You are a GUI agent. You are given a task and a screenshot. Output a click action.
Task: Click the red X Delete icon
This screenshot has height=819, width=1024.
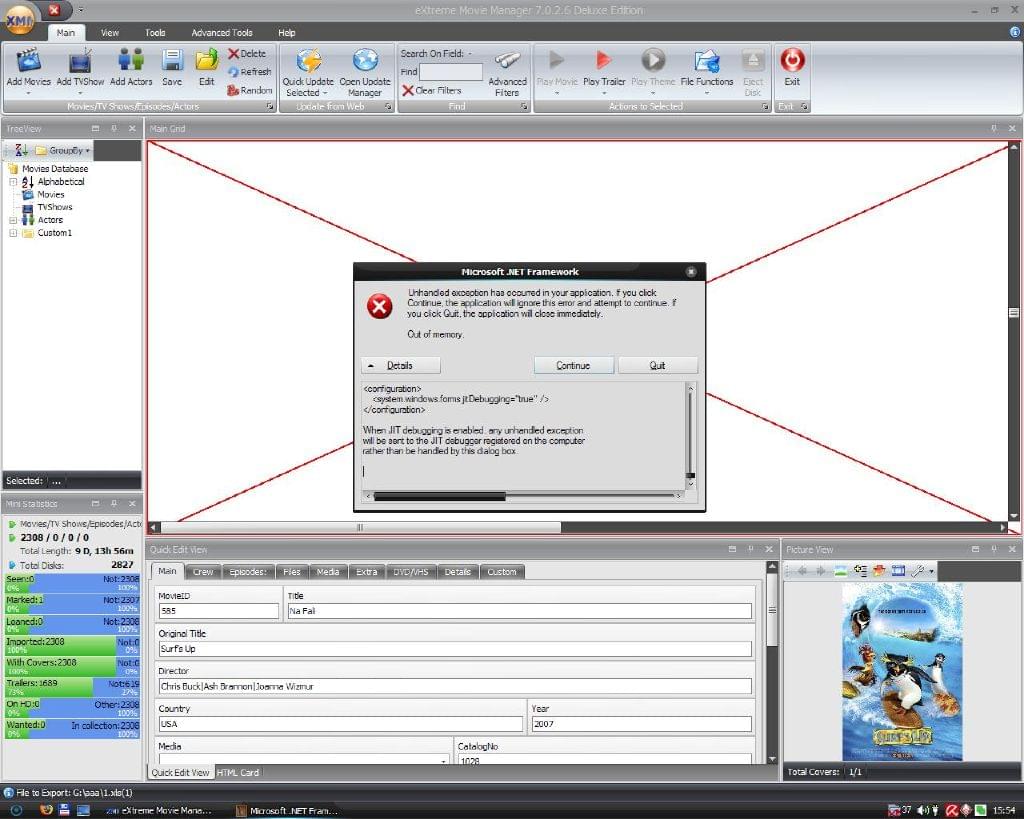(x=233, y=54)
